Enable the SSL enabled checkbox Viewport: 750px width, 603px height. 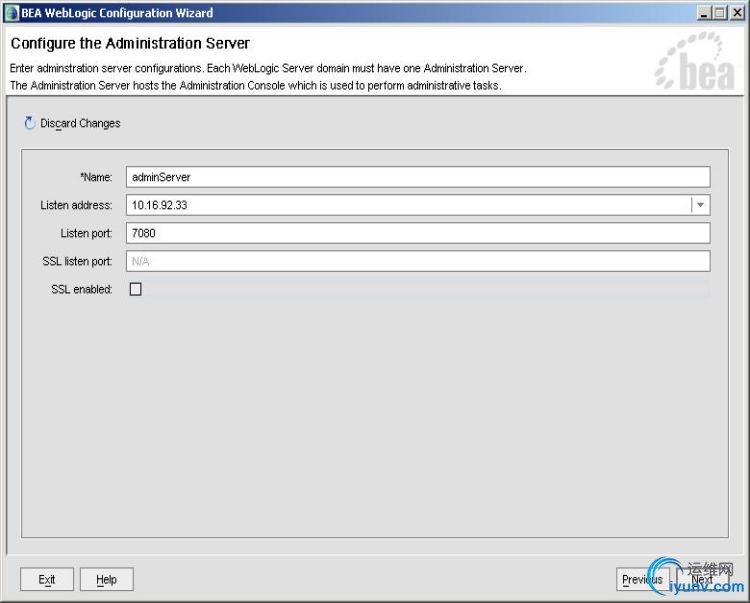click(x=135, y=289)
